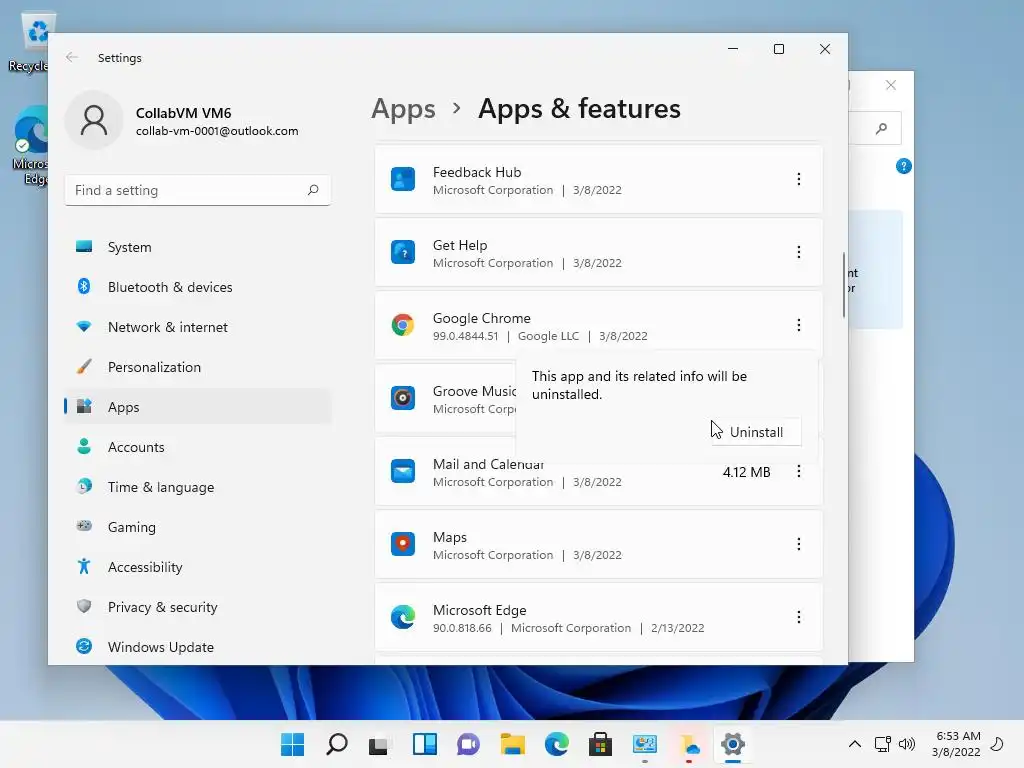Show hidden system tray icons

pos(854,744)
